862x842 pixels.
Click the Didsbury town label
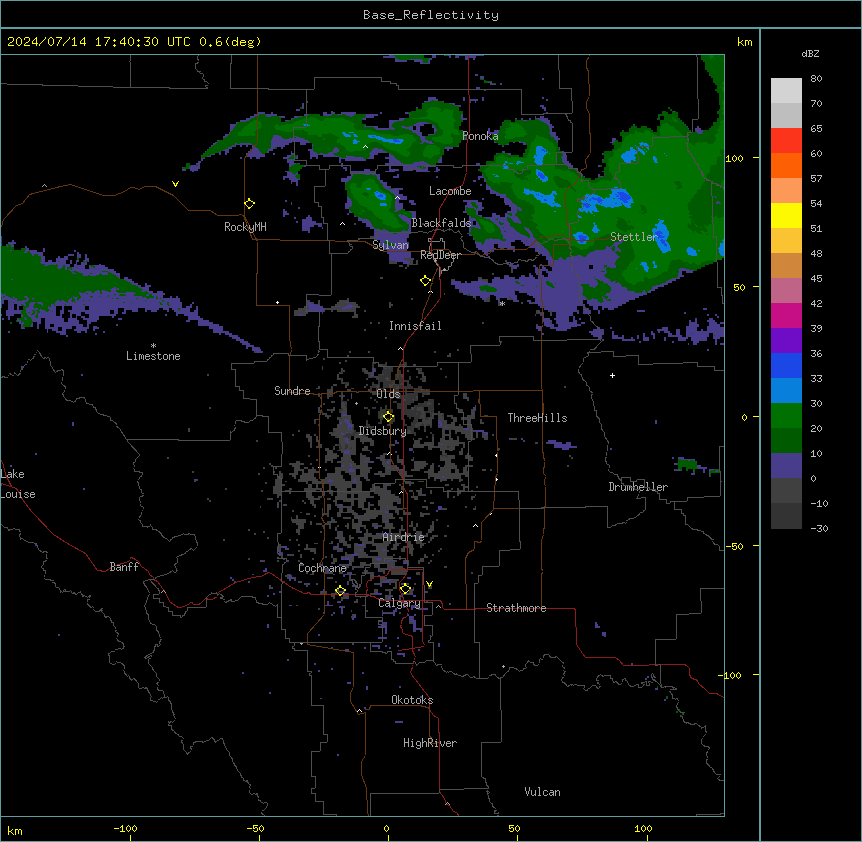pos(383,431)
